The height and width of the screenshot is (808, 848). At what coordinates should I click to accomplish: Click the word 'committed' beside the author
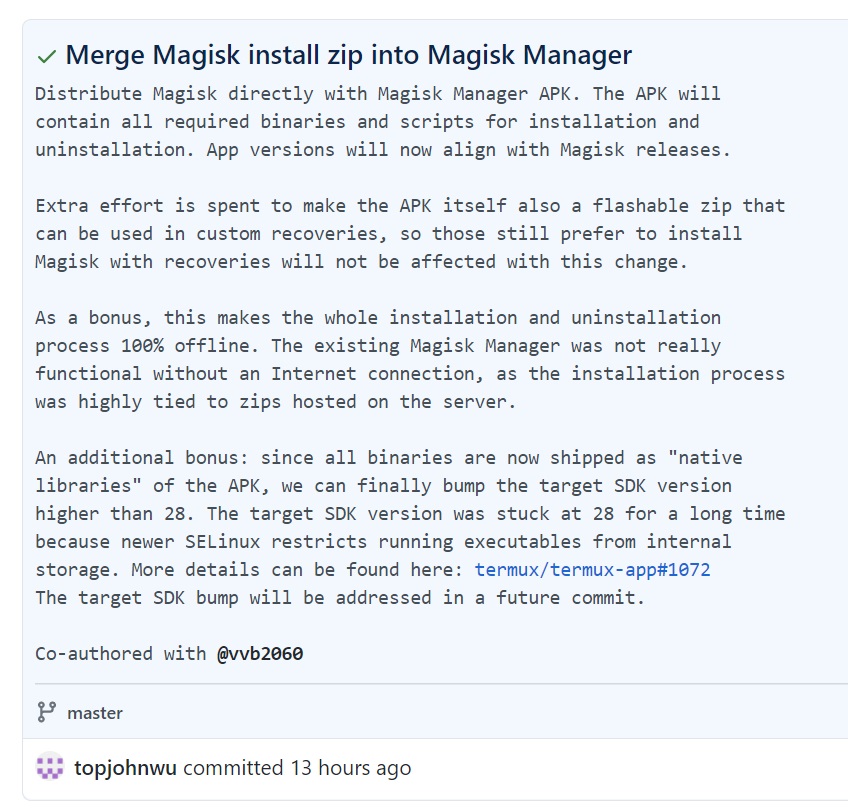pyautogui.click(x=234, y=768)
